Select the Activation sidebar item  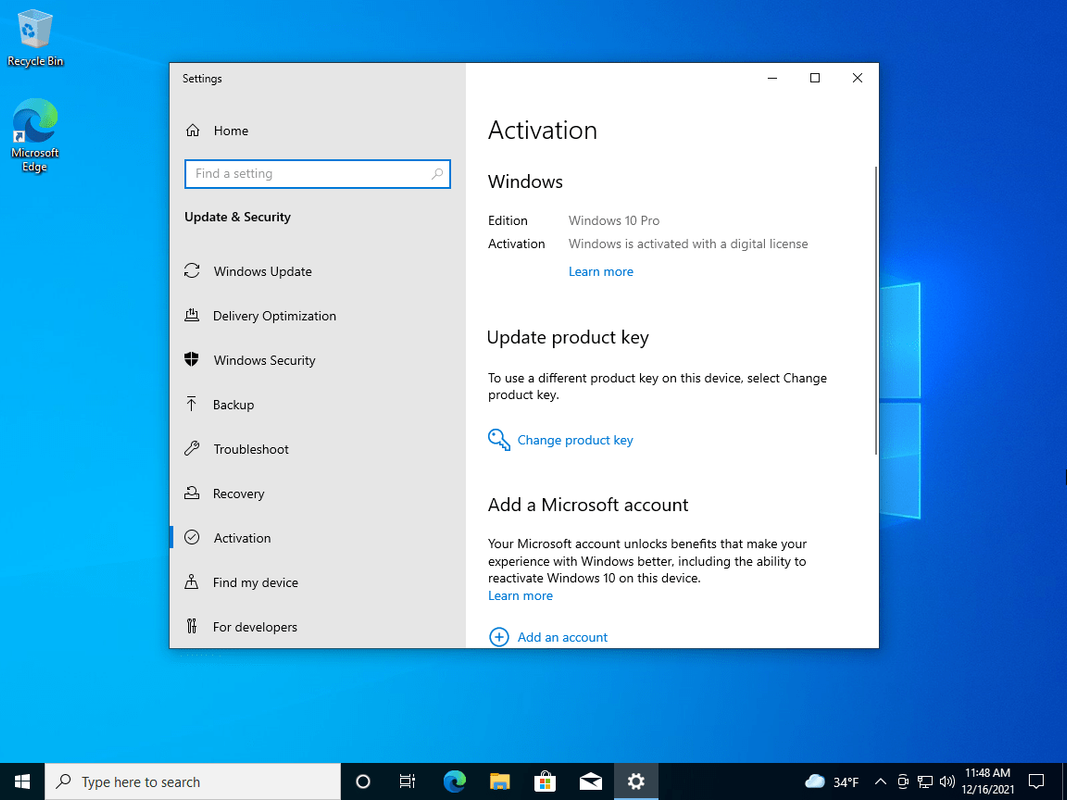click(242, 537)
